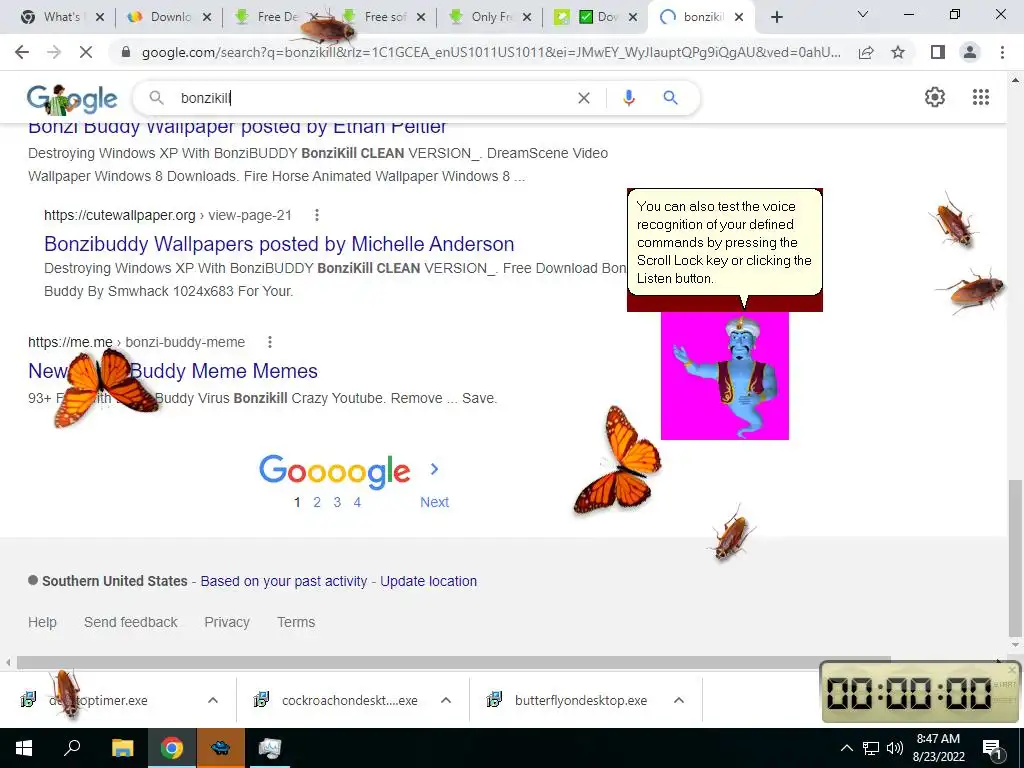Screen dimensions: 1024x768
Task: Open Google quick settings gear
Action: (935, 97)
